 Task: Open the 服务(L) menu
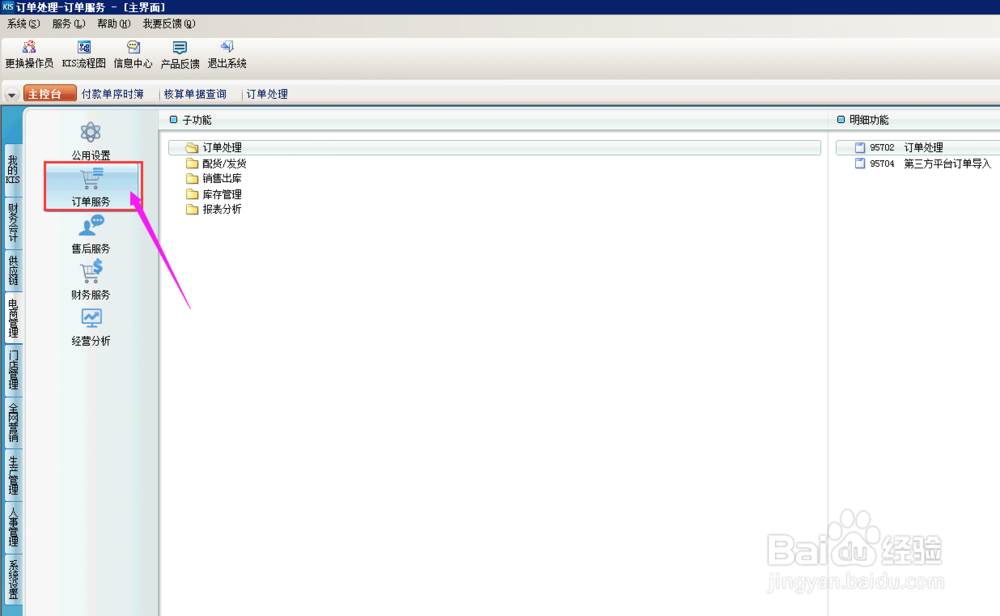(x=68, y=24)
